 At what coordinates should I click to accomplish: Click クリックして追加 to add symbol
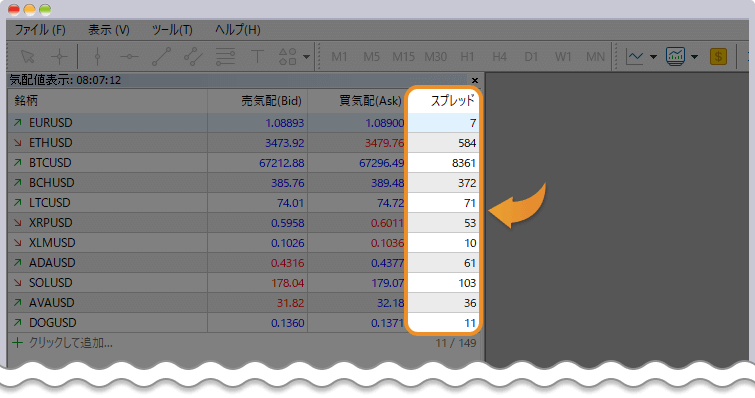[x=71, y=343]
